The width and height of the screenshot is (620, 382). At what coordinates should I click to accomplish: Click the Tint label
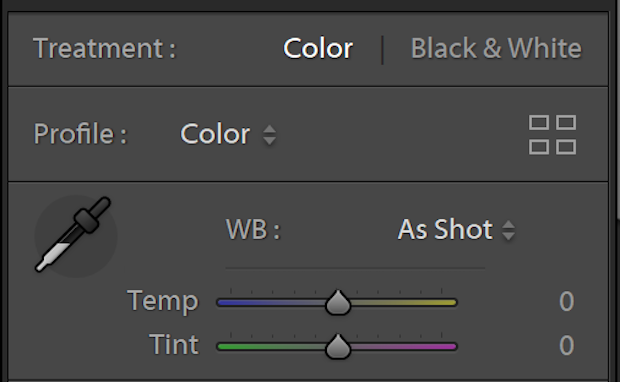[174, 345]
